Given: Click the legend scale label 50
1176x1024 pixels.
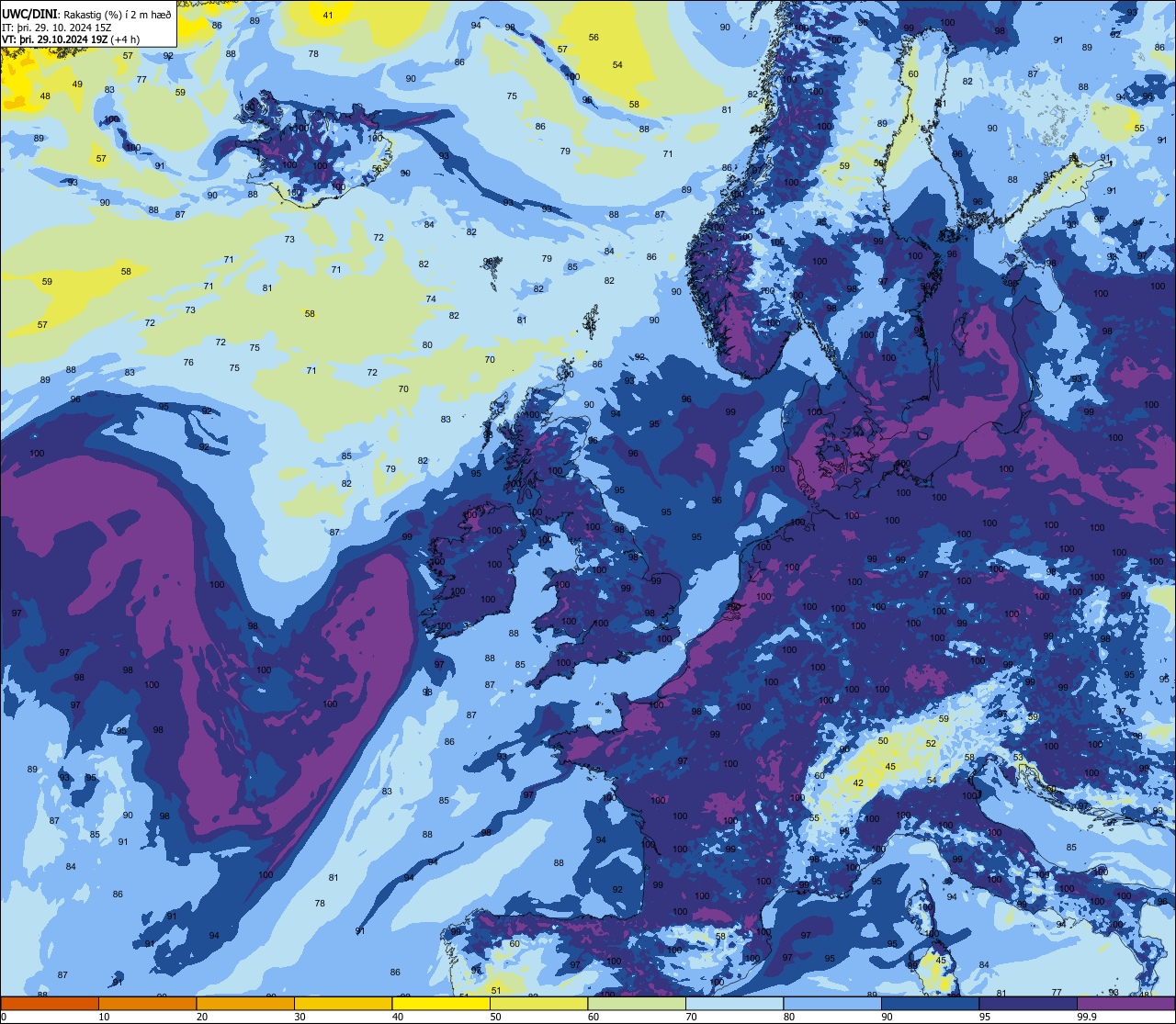Looking at the screenshot, I should [495, 1017].
